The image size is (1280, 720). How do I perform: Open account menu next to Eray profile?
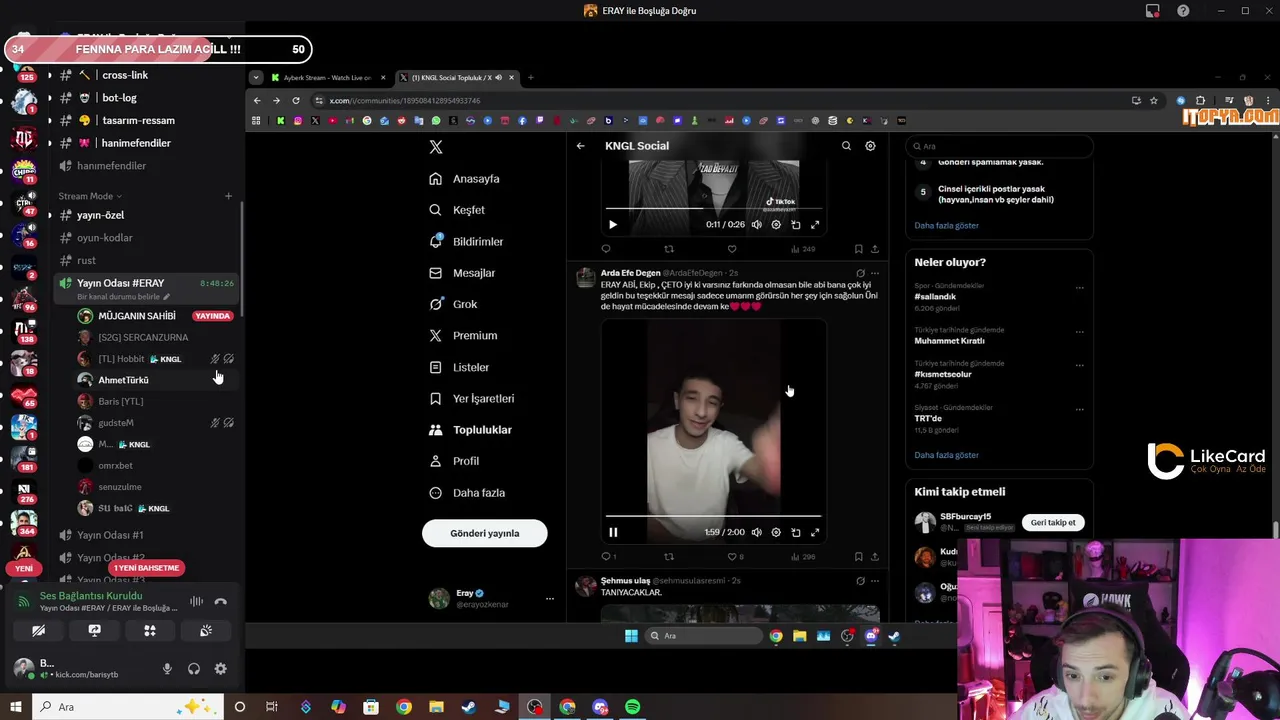(549, 599)
